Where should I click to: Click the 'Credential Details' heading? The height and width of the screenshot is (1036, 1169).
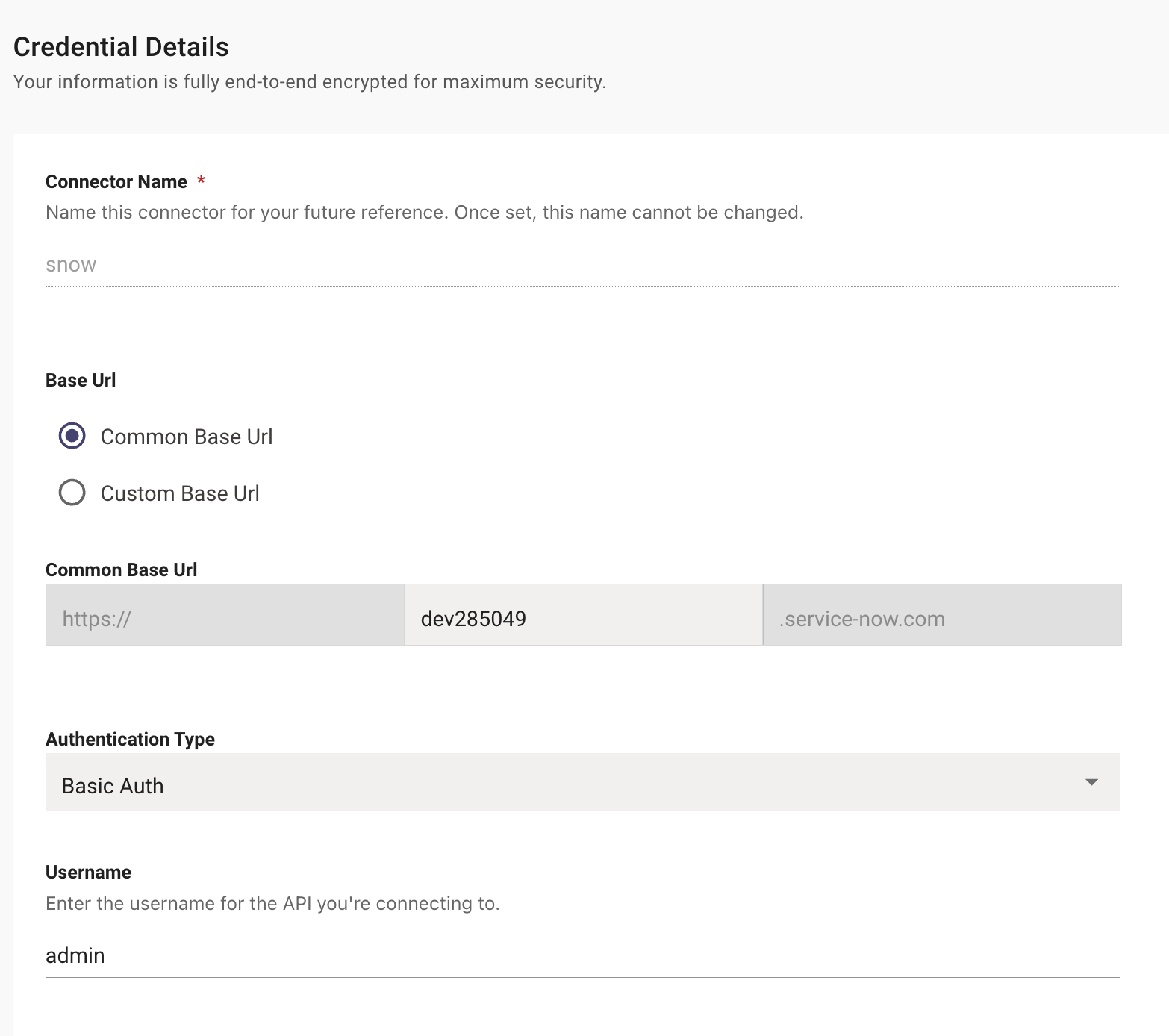[121, 47]
